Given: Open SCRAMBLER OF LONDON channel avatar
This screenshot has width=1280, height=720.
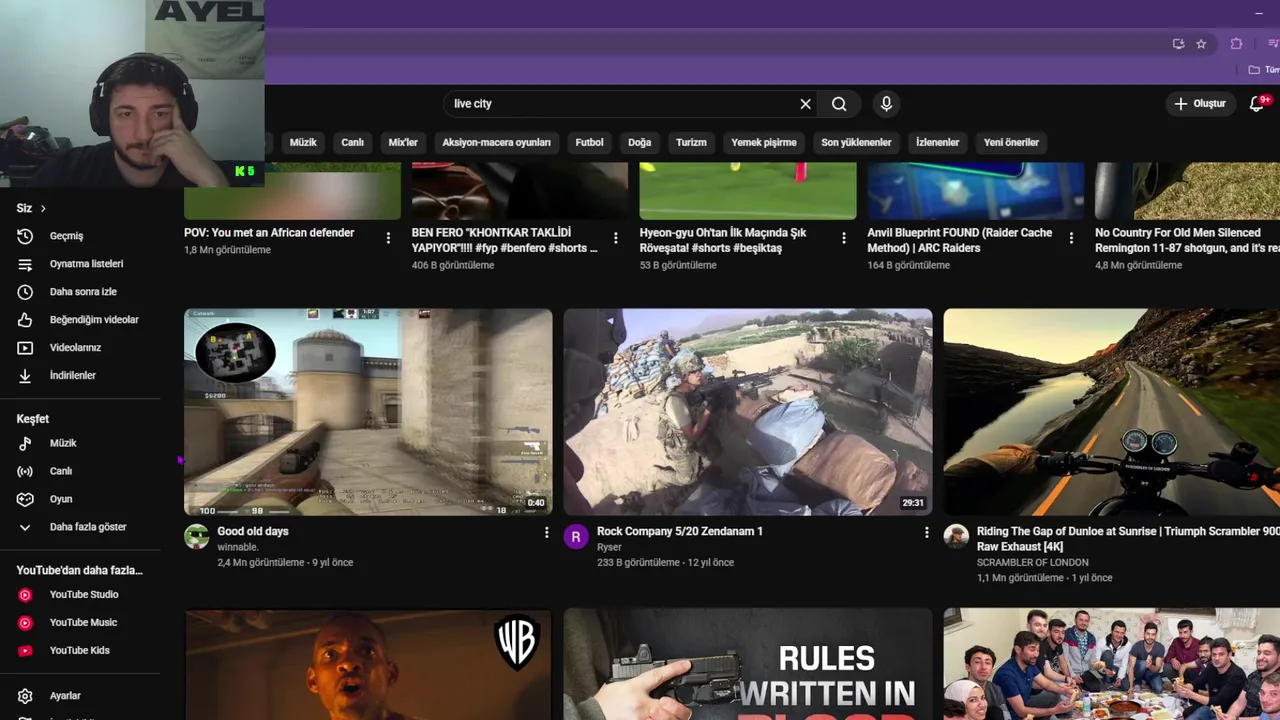Looking at the screenshot, I should (956, 537).
